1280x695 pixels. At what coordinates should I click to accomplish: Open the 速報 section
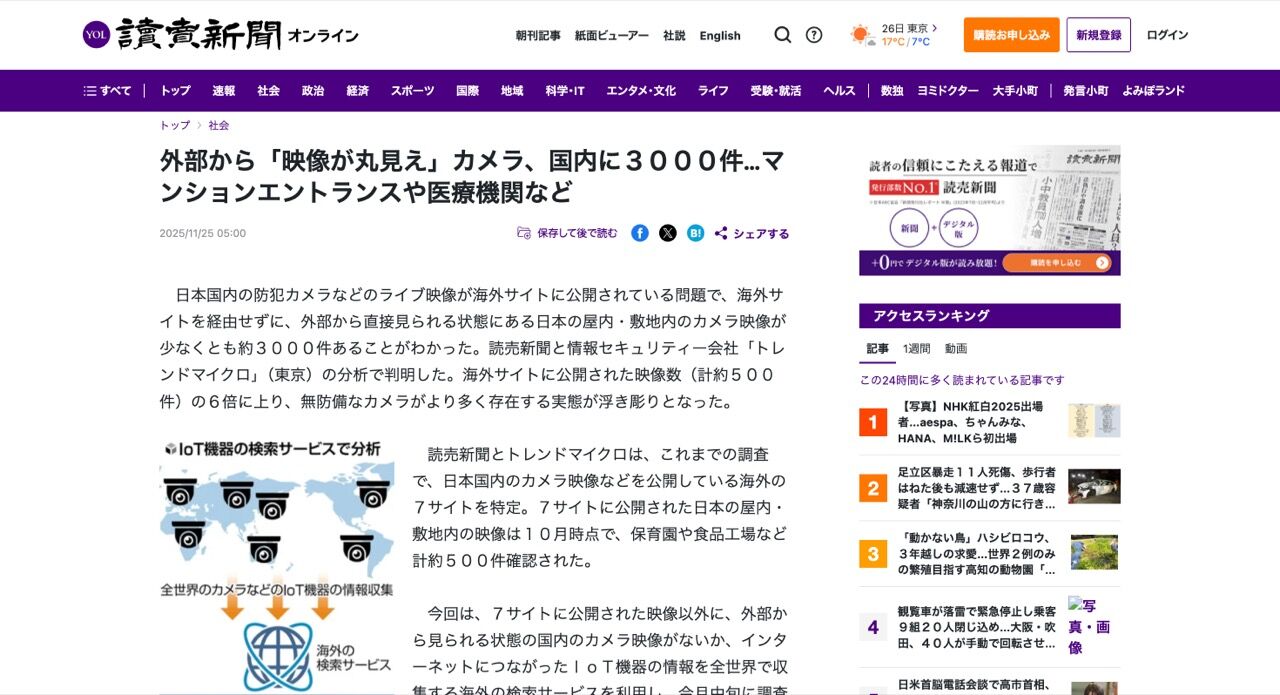(224, 91)
